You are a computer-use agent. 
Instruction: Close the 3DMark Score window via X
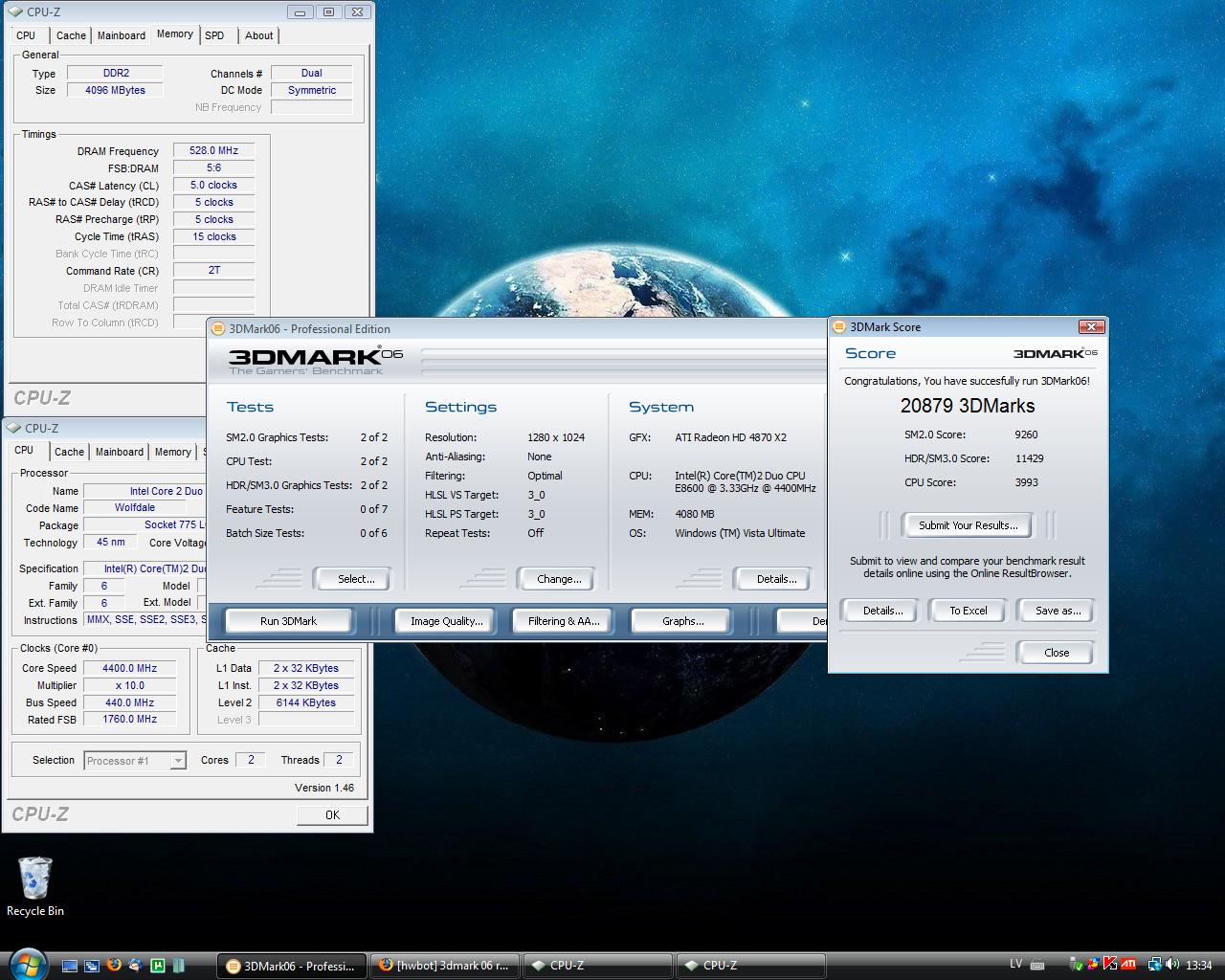coord(1091,326)
